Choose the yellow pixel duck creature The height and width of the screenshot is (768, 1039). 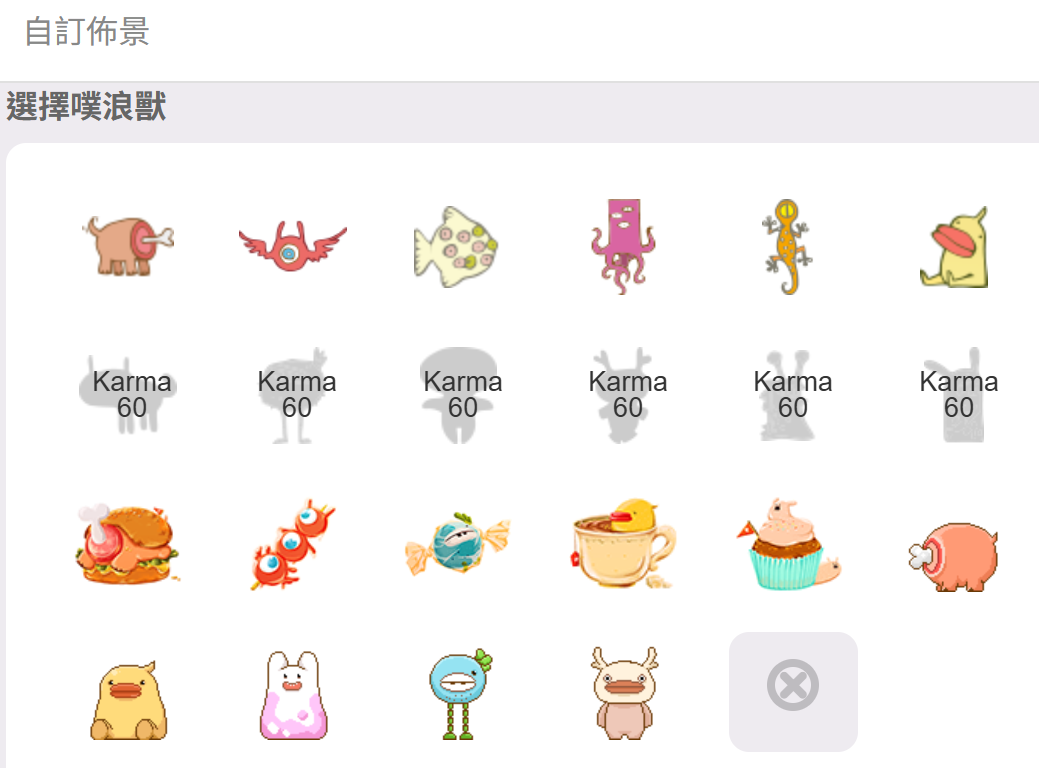click(129, 700)
